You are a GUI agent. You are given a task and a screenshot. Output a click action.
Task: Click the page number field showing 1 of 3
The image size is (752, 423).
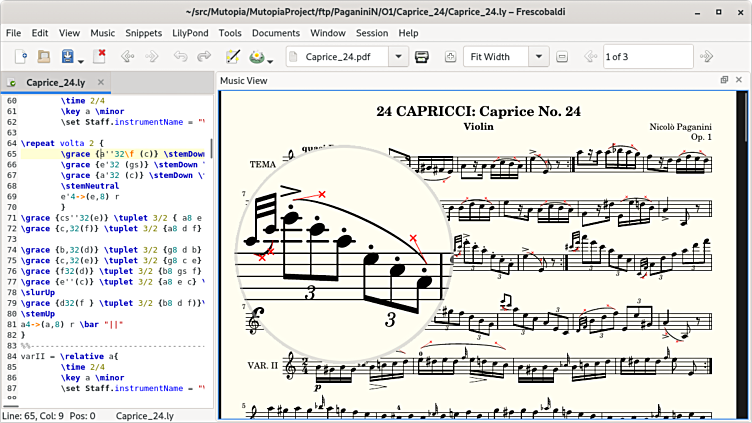point(646,57)
